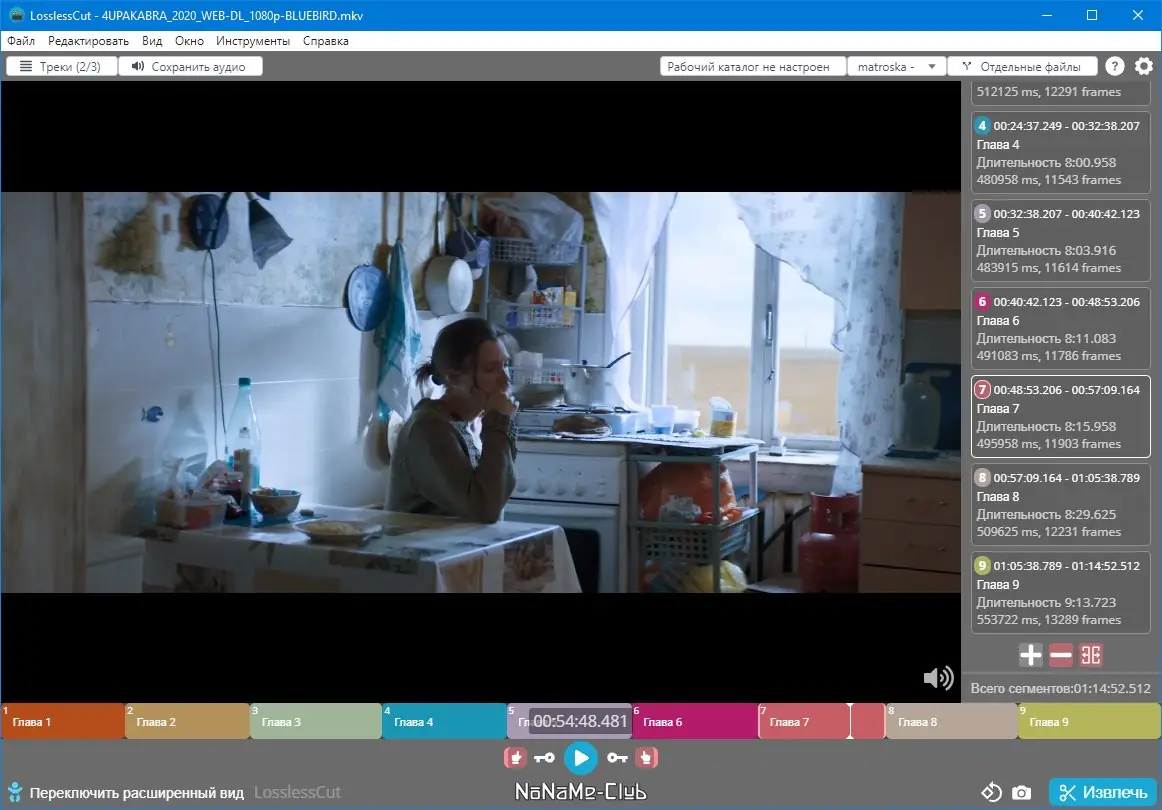The image size is (1162, 810).
Task: Open the Вид menu
Action: (152, 41)
